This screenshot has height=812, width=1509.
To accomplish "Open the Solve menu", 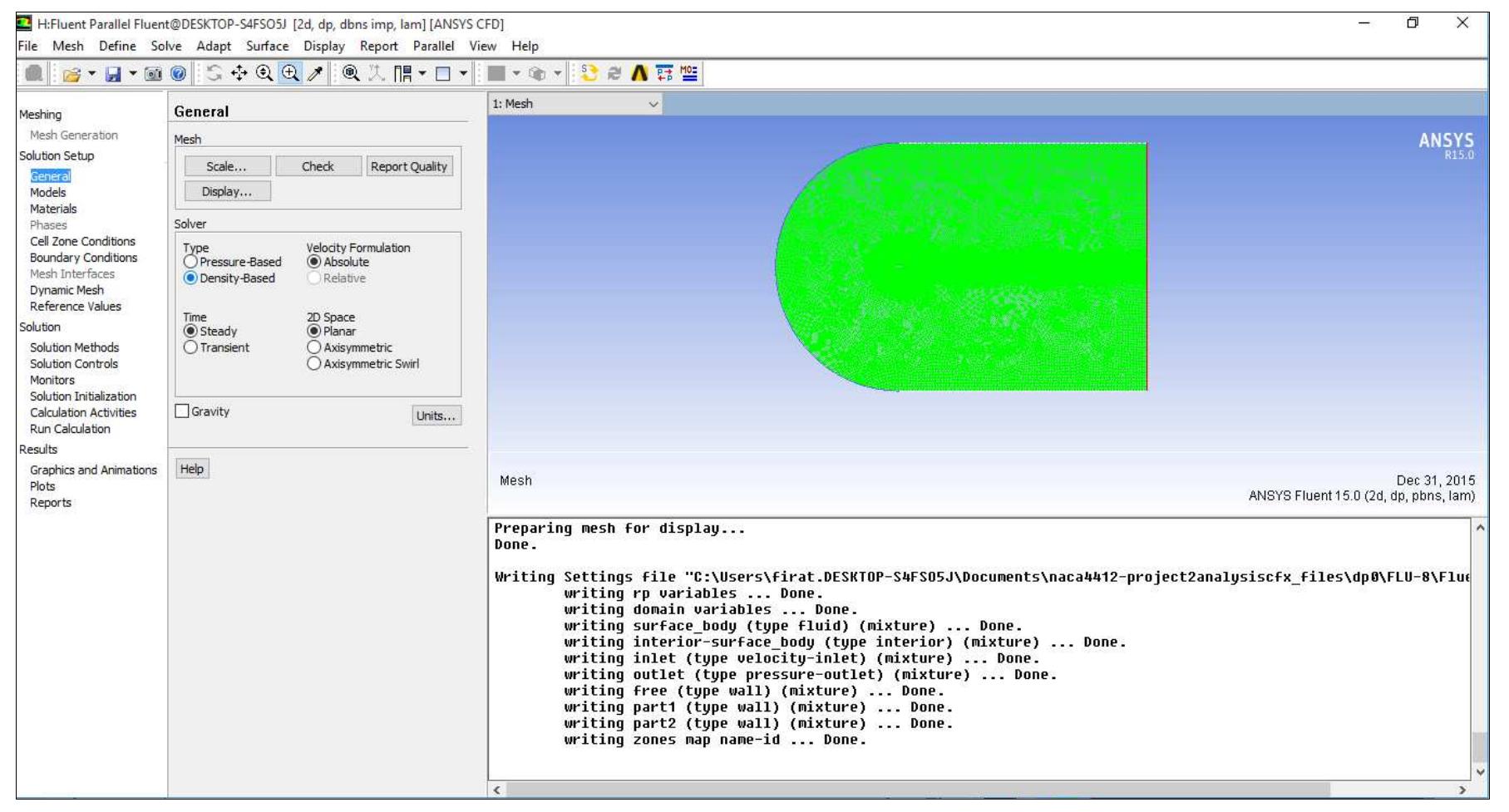I will pyautogui.click(x=165, y=47).
